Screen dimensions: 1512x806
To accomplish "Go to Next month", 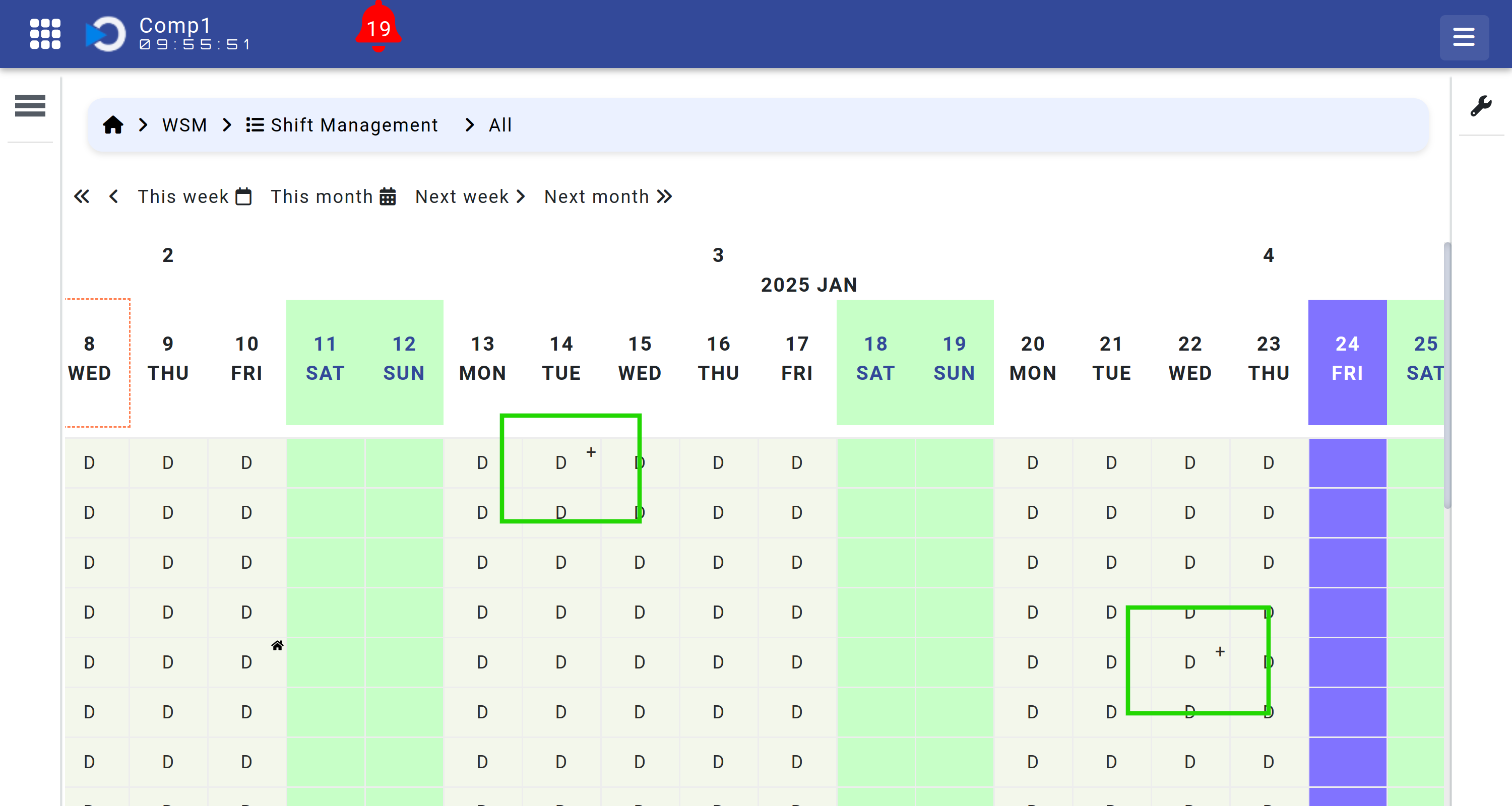I will coord(607,196).
